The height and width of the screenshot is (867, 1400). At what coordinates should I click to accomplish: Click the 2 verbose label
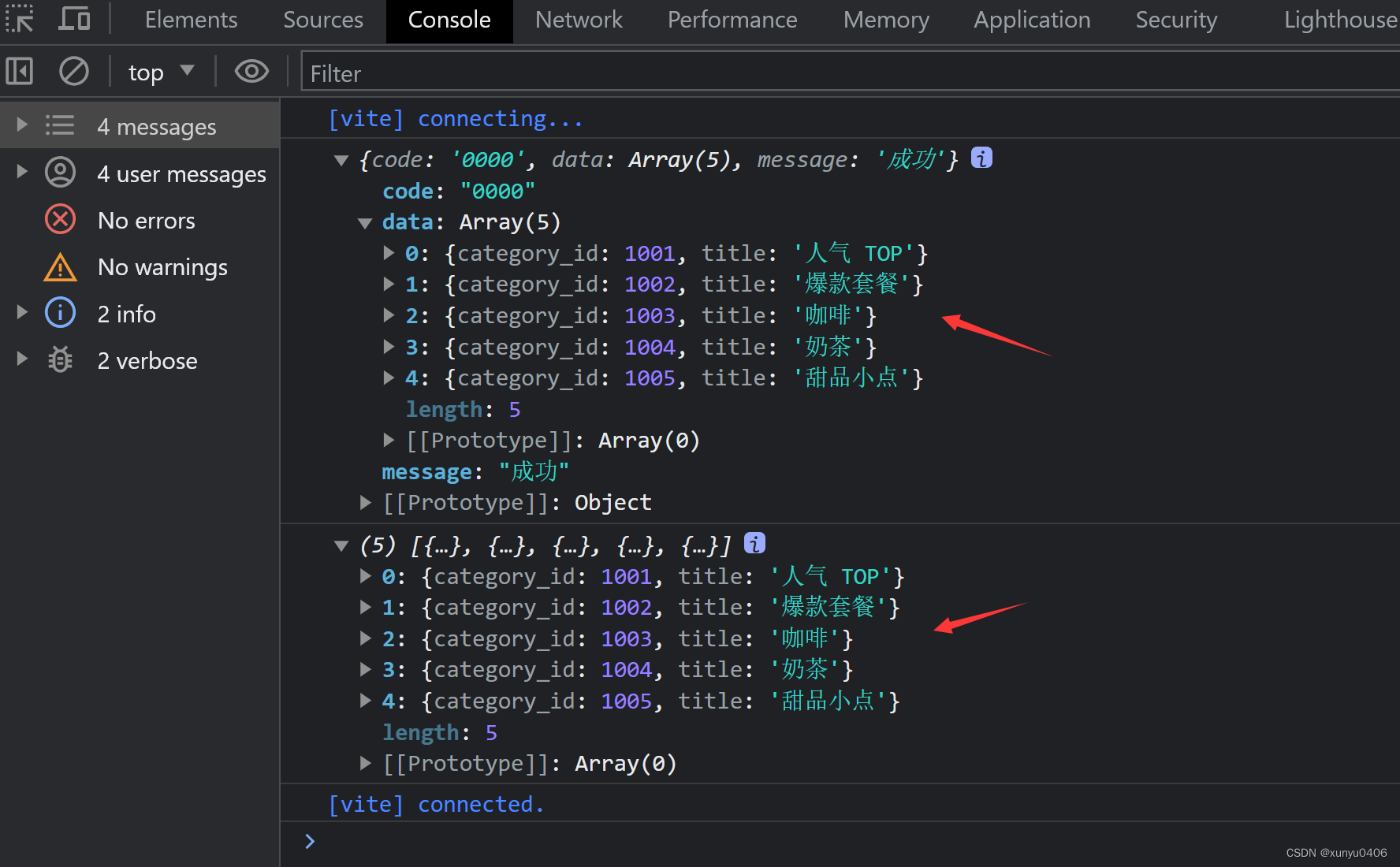pos(147,361)
